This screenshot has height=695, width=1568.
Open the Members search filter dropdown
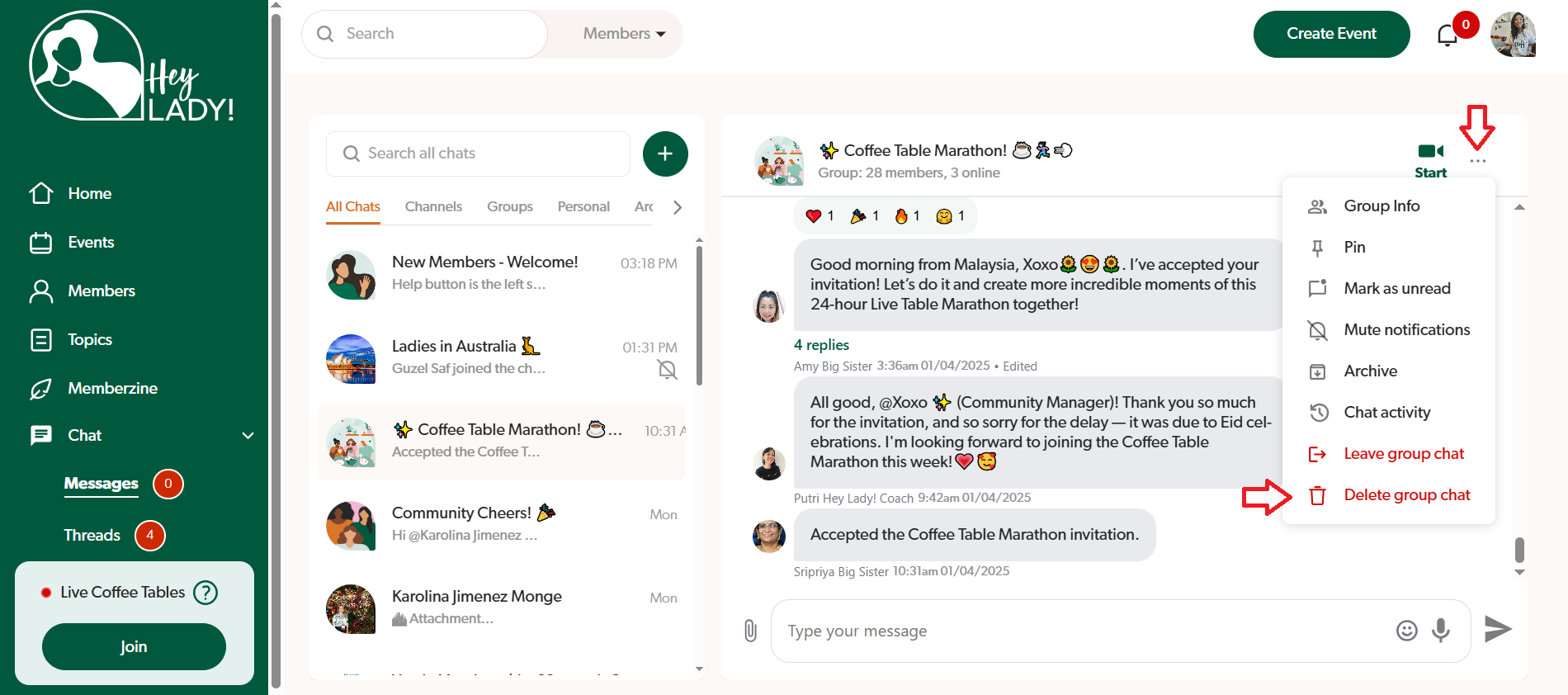[624, 34]
